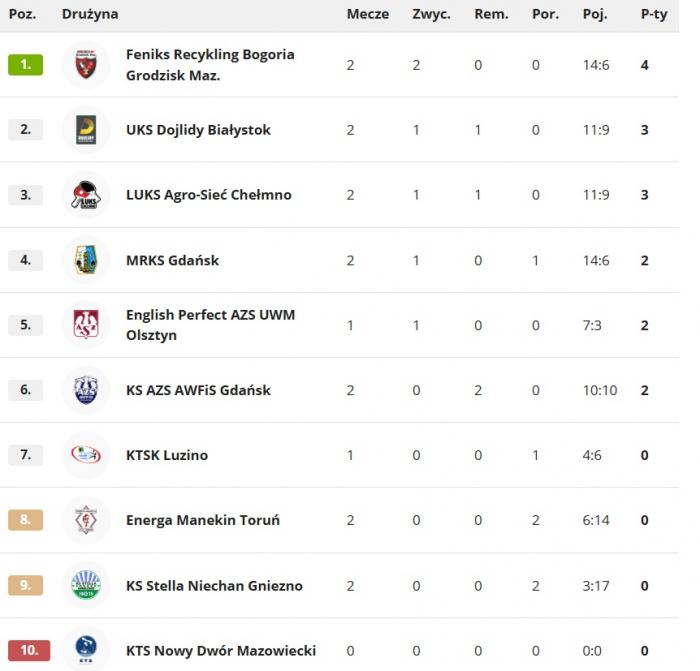Click the red position 10 badge

pyautogui.click(x=29, y=651)
